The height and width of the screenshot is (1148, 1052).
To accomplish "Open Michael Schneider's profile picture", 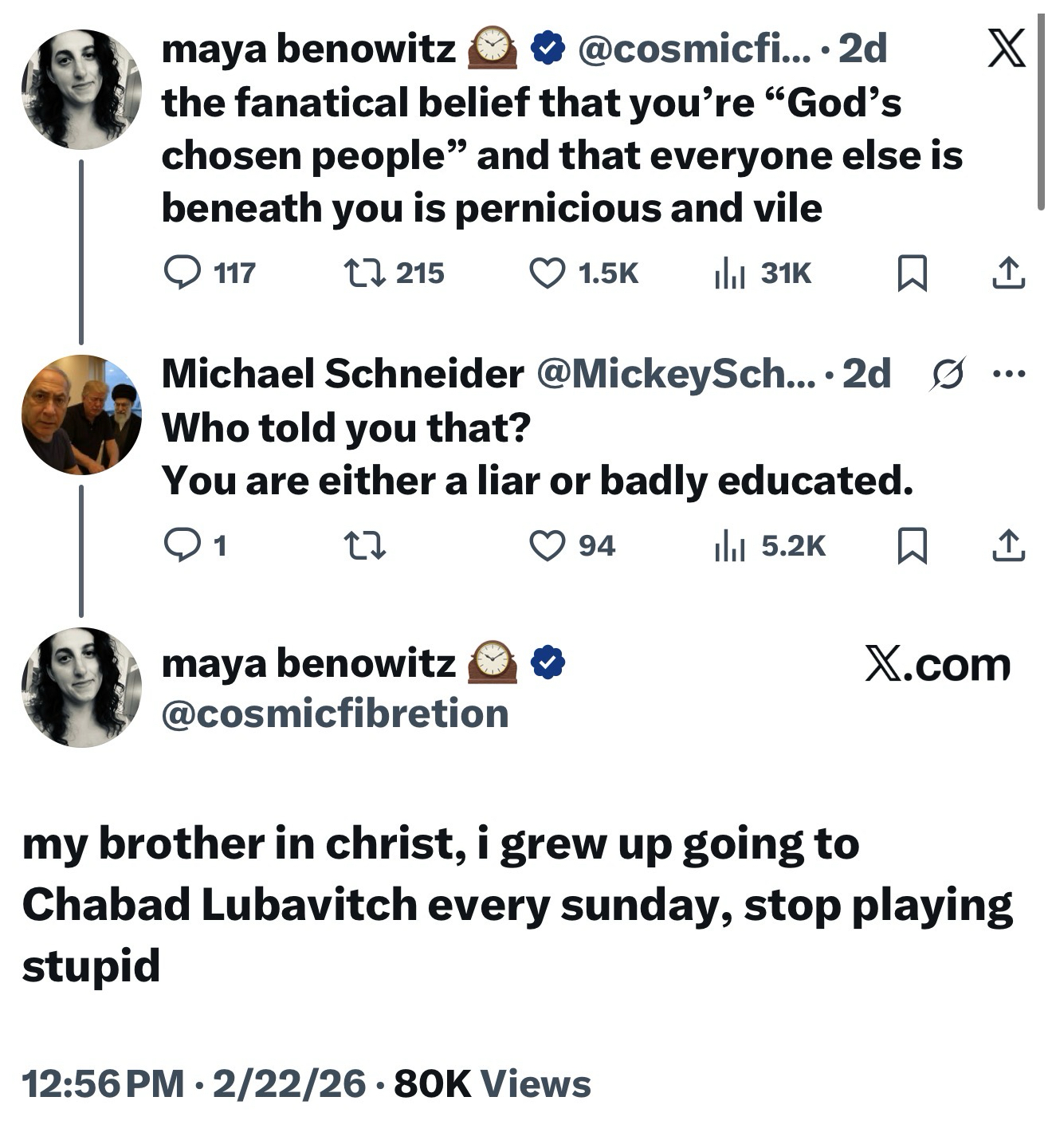I will pos(81,415).
